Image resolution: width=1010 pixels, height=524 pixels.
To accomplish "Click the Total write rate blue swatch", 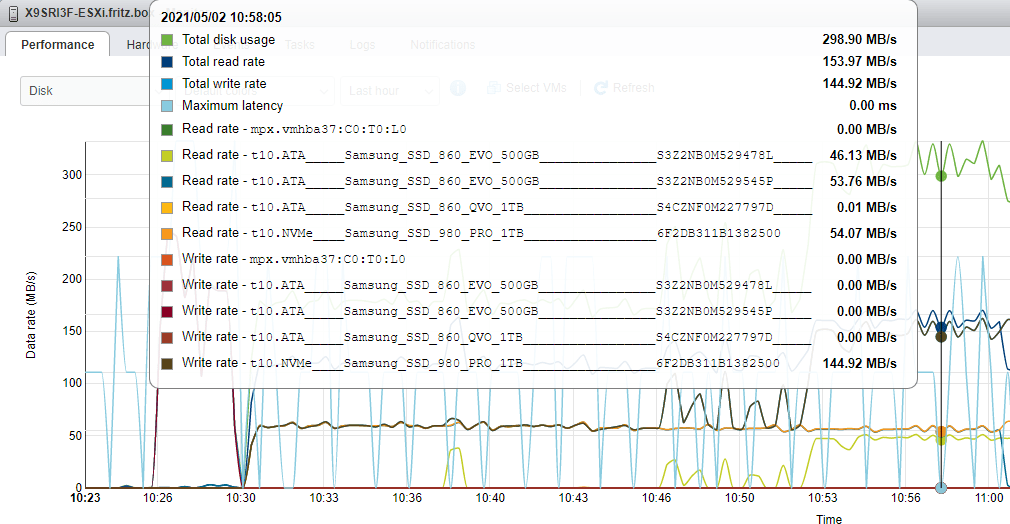I will click(x=167, y=84).
